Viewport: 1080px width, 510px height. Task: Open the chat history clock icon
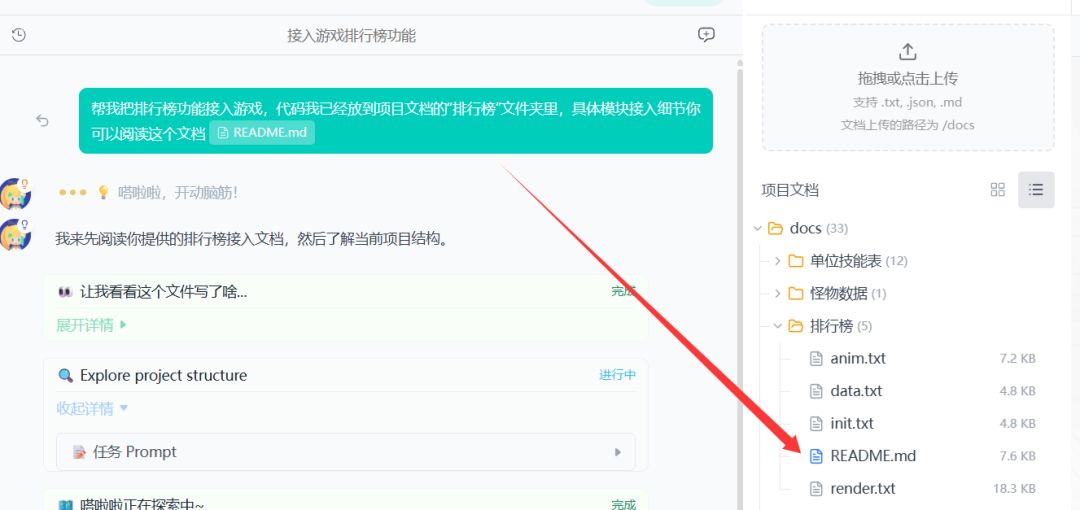(x=19, y=35)
